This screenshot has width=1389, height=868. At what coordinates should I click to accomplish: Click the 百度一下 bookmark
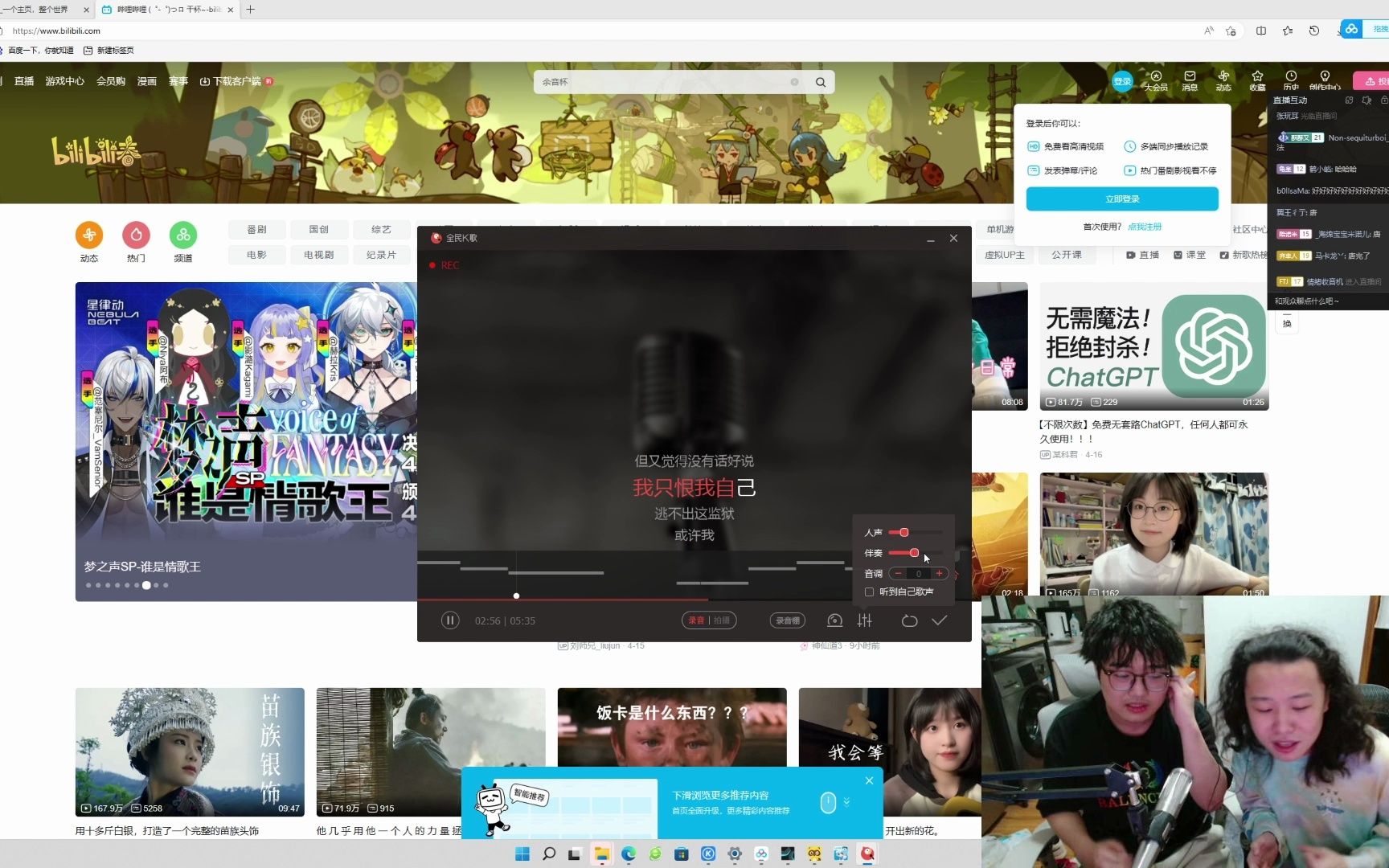point(37,50)
